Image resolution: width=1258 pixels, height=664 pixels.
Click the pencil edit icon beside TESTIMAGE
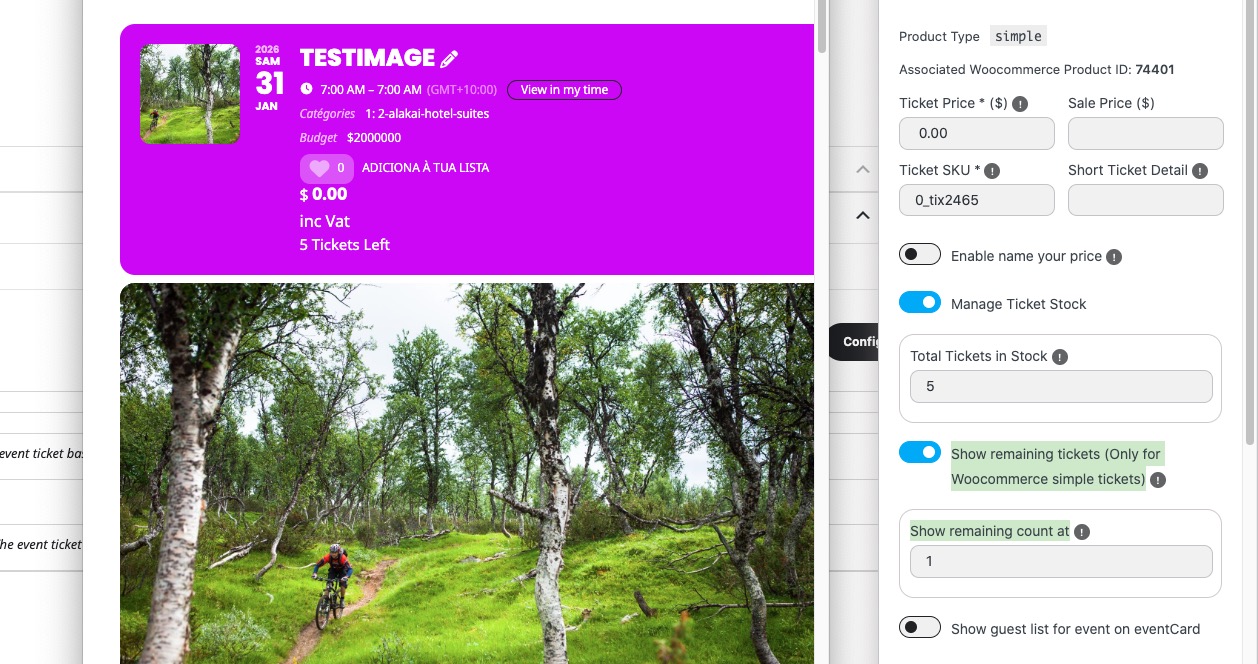tap(450, 59)
